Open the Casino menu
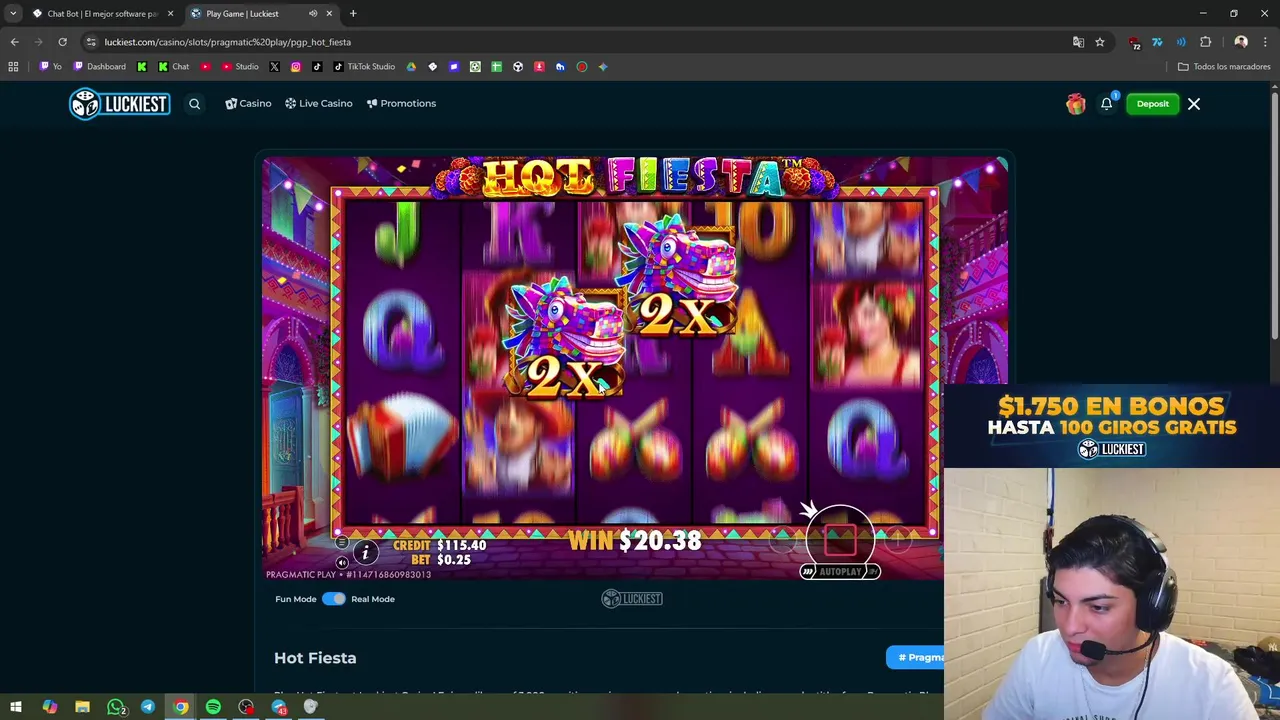Viewport: 1280px width, 720px height. pyautogui.click(x=248, y=104)
